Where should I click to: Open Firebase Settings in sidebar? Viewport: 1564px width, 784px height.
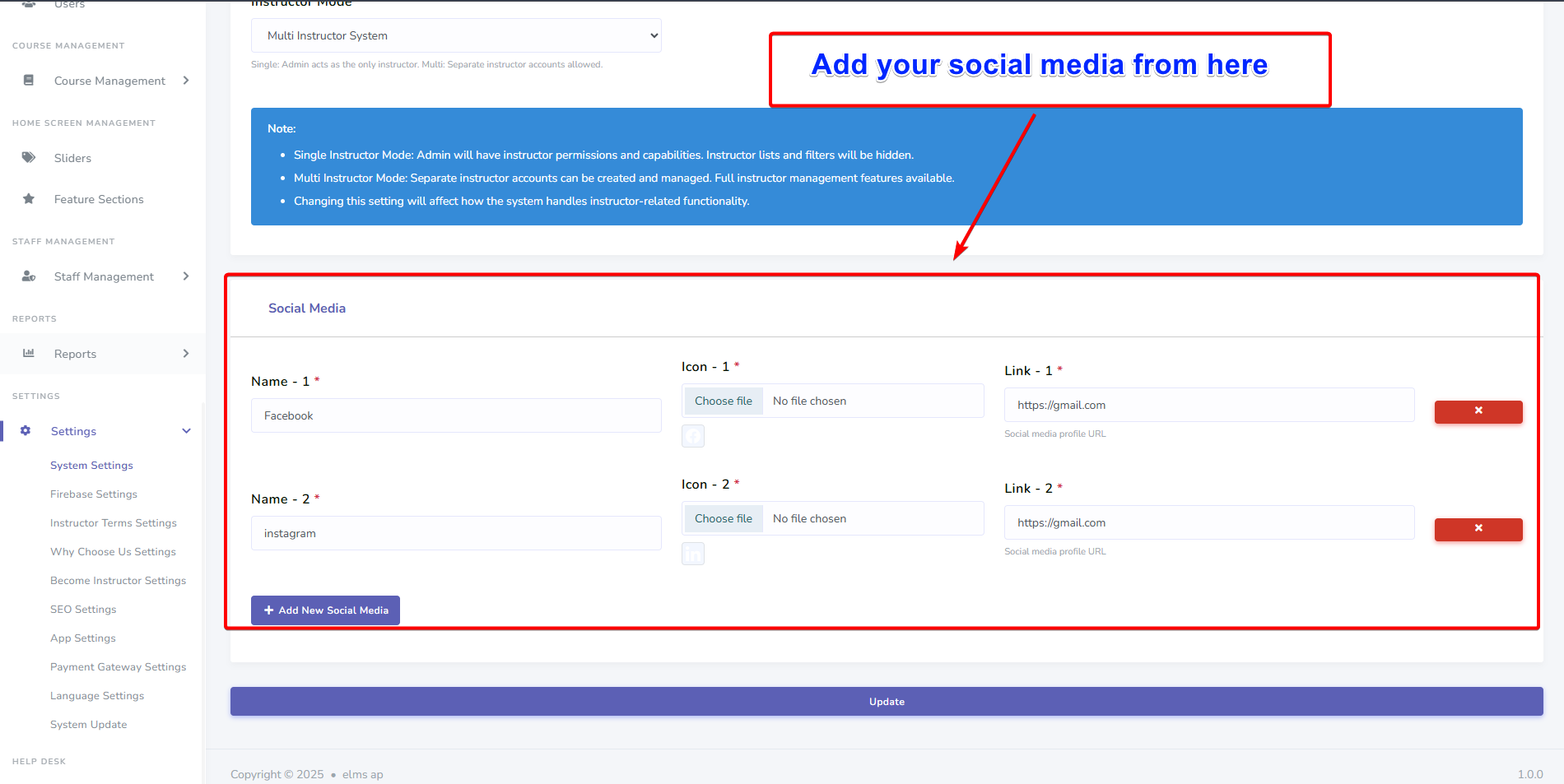(x=94, y=494)
